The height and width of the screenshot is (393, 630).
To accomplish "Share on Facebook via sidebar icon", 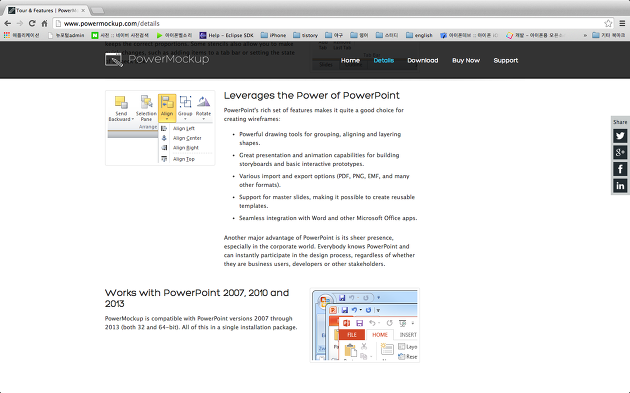I will point(620,169).
